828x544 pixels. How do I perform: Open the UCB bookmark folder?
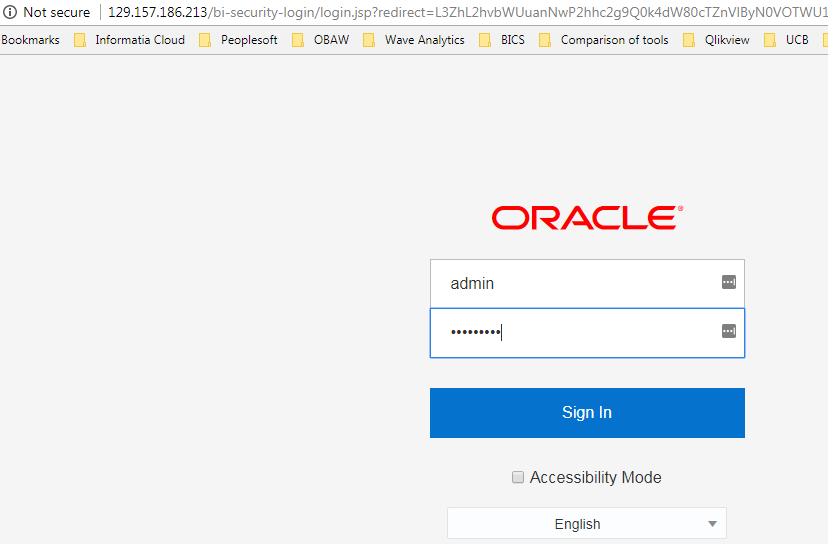point(787,40)
